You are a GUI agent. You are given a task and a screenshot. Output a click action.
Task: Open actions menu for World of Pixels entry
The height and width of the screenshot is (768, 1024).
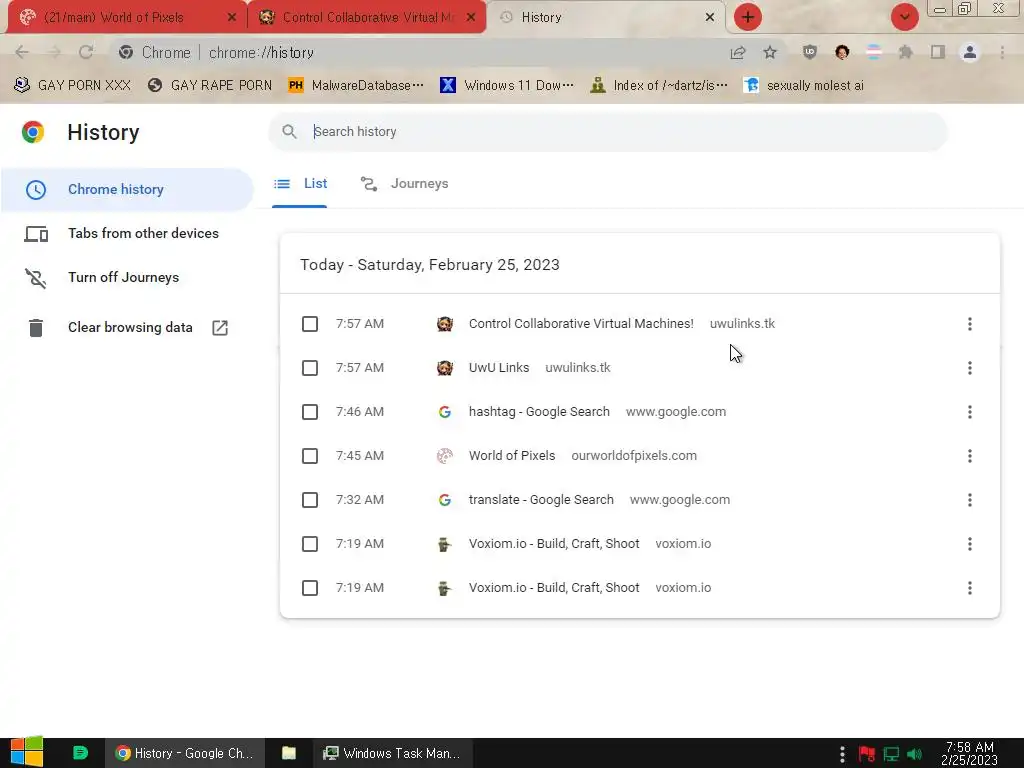[970, 456]
